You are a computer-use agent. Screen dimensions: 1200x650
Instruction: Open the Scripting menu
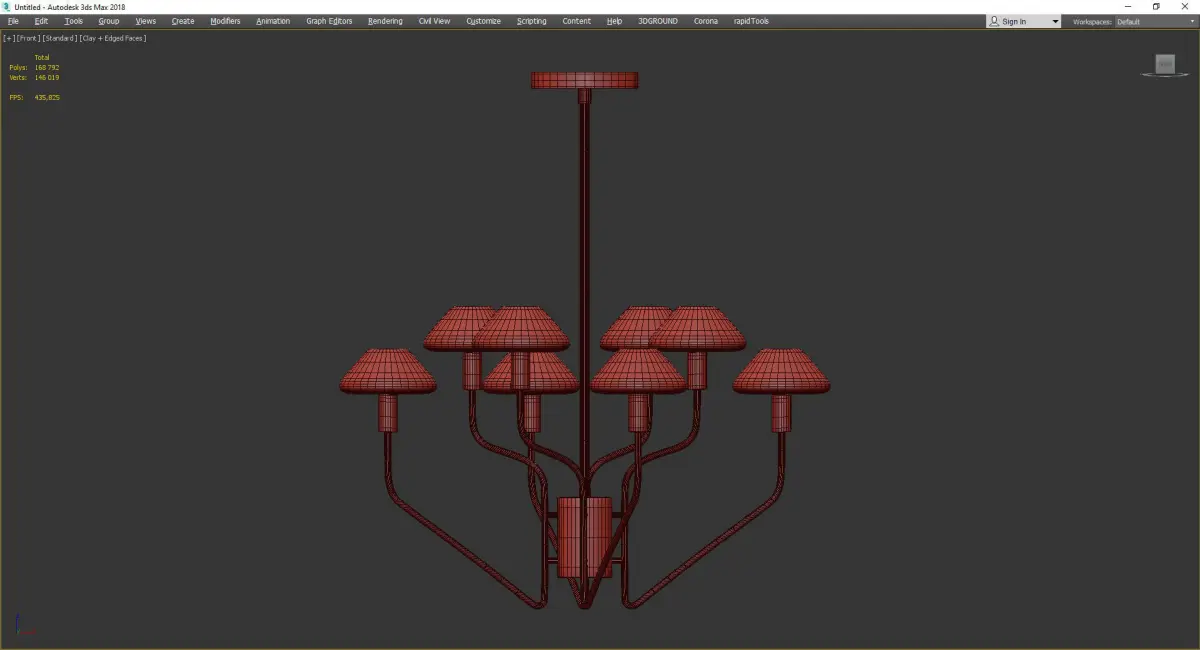pos(532,21)
